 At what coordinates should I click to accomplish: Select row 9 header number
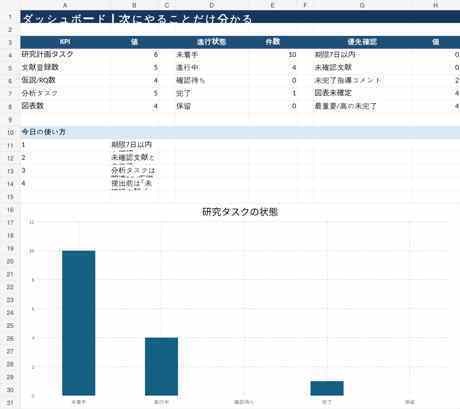coord(10,120)
